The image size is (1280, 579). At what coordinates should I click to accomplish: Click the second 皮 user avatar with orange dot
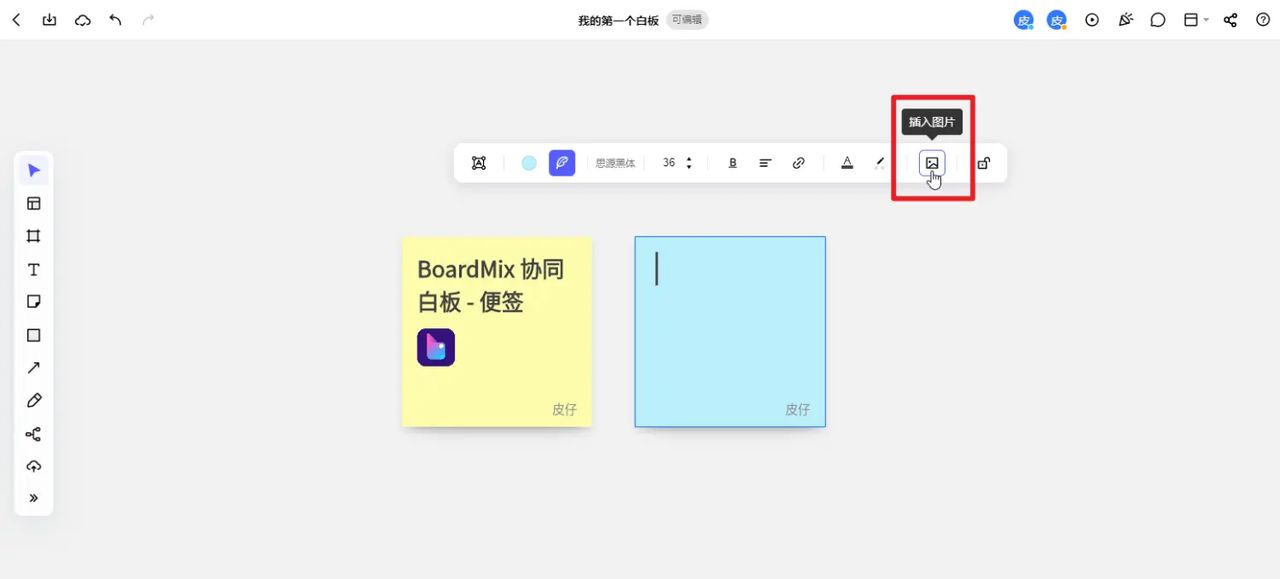(1057, 20)
